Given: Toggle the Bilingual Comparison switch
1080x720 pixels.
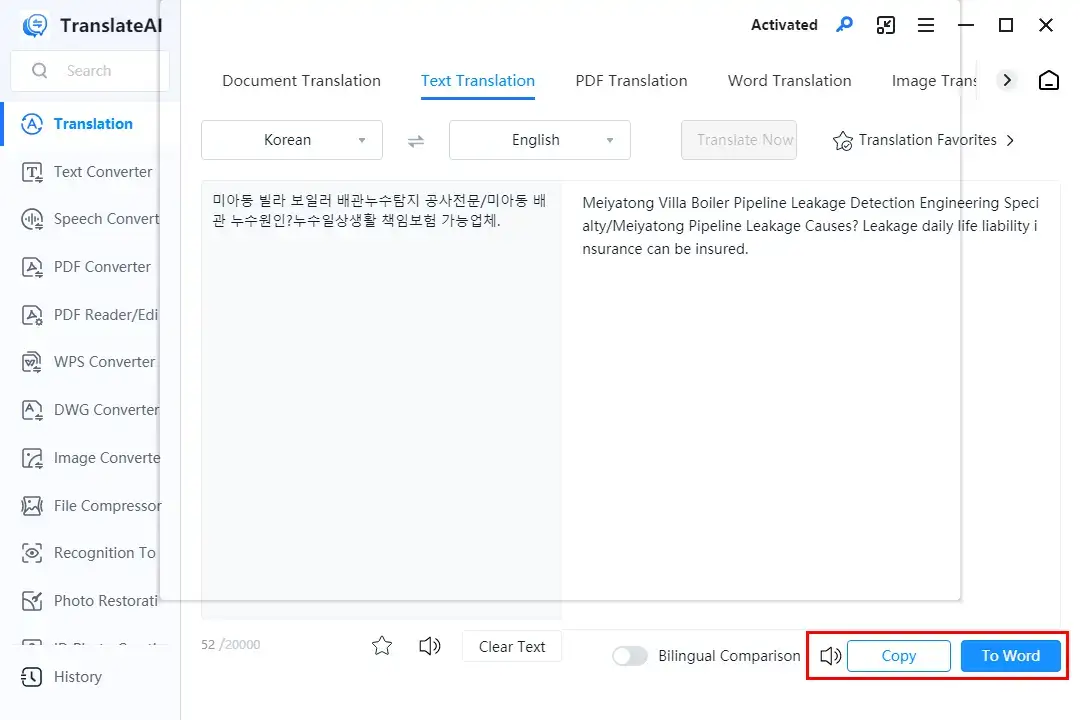Looking at the screenshot, I should tap(630, 656).
